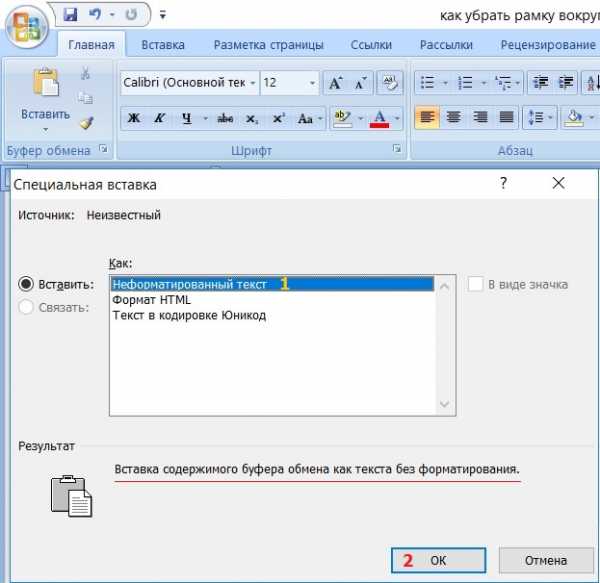Viewport: 600px width, 583px height.
Task: Apply subscript formatting
Action: [x=251, y=118]
